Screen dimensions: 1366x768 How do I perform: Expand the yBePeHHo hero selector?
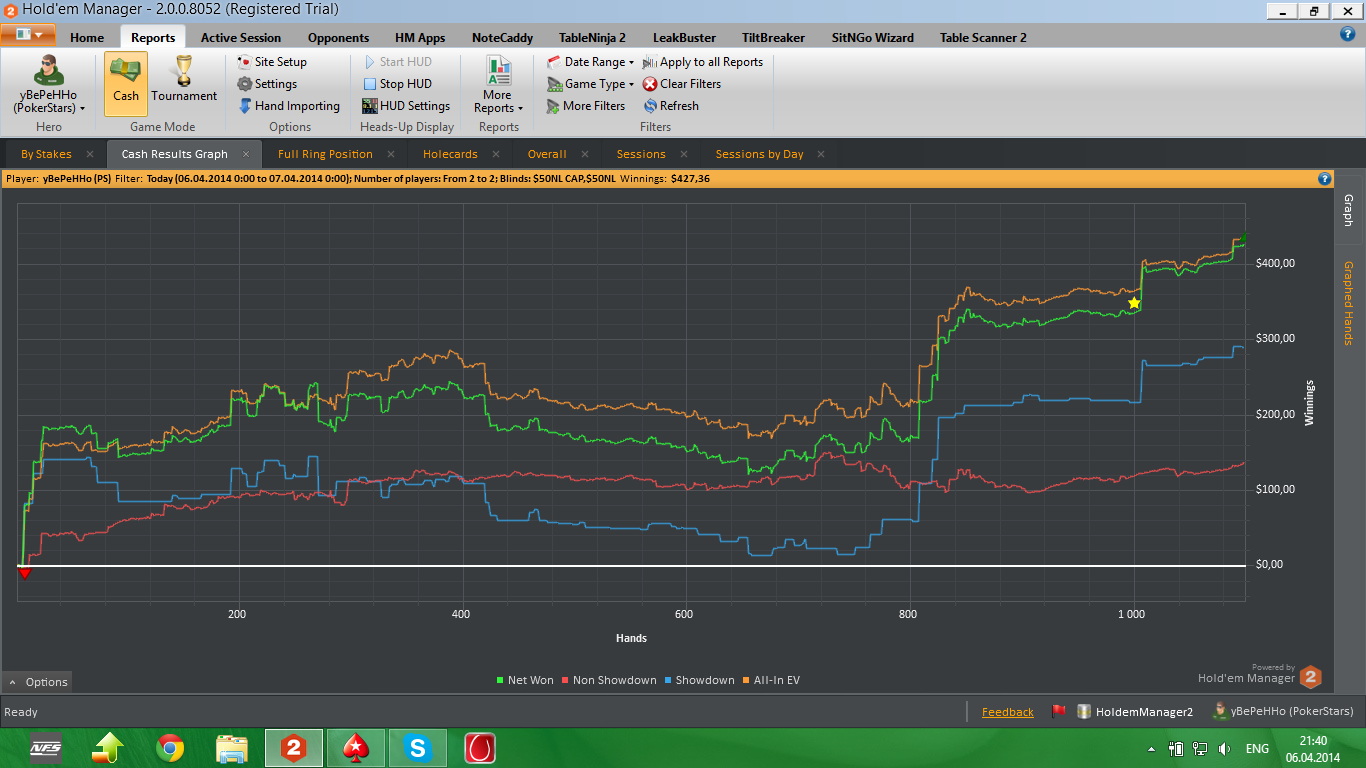(x=48, y=84)
